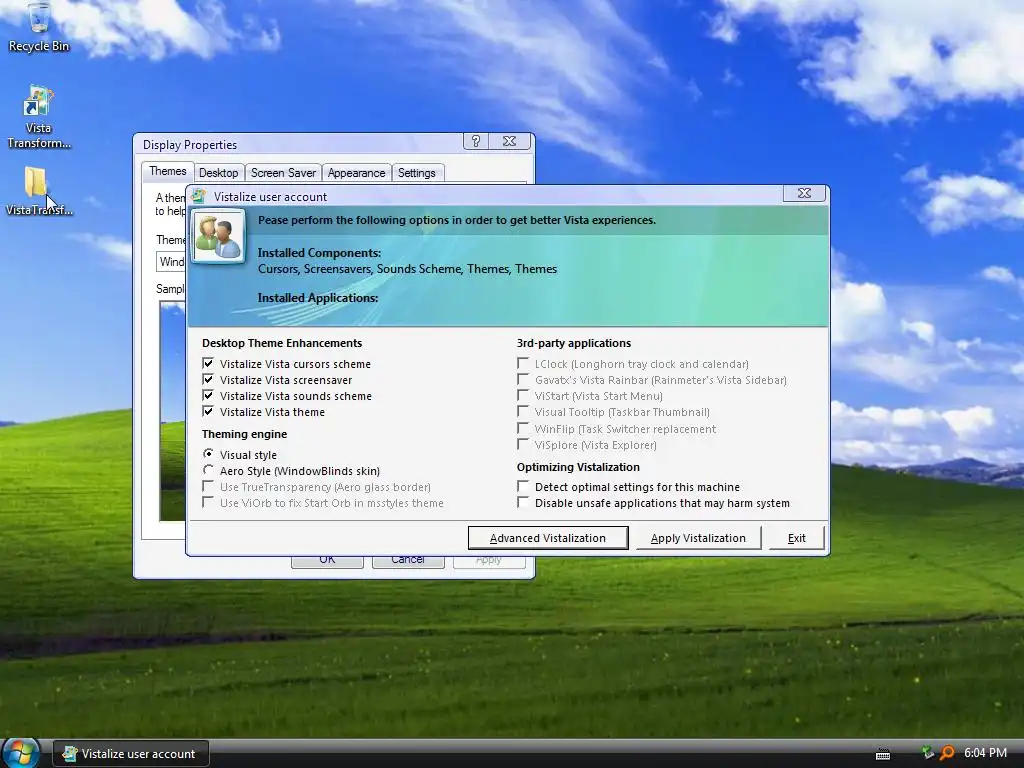This screenshot has height=768, width=1024.
Task: Click the Safely Remove Hardware tray icon
Action: 927,753
